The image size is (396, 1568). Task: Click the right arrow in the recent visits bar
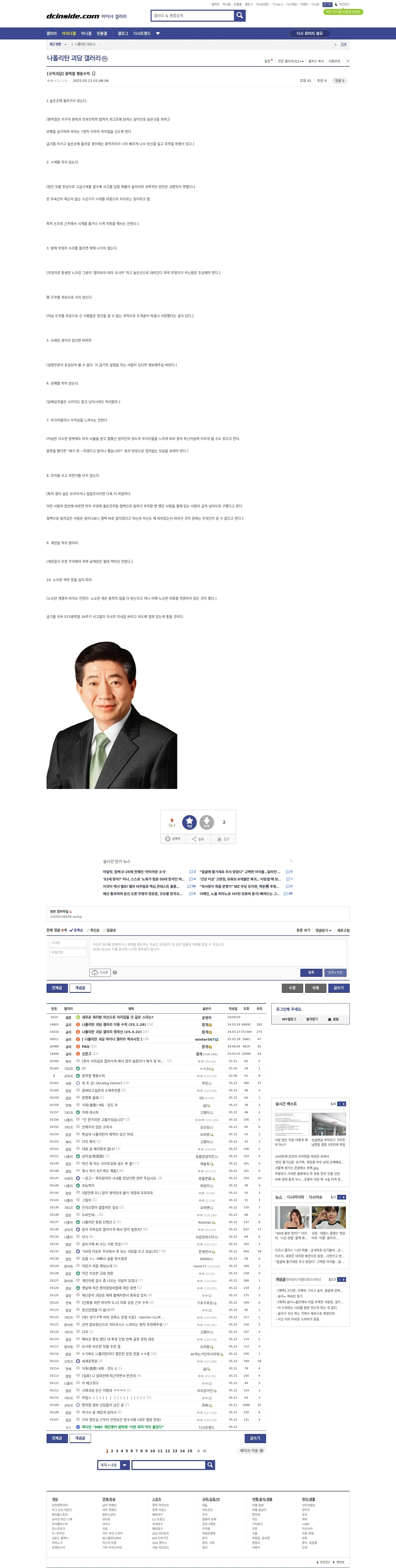pyautogui.click(x=335, y=44)
